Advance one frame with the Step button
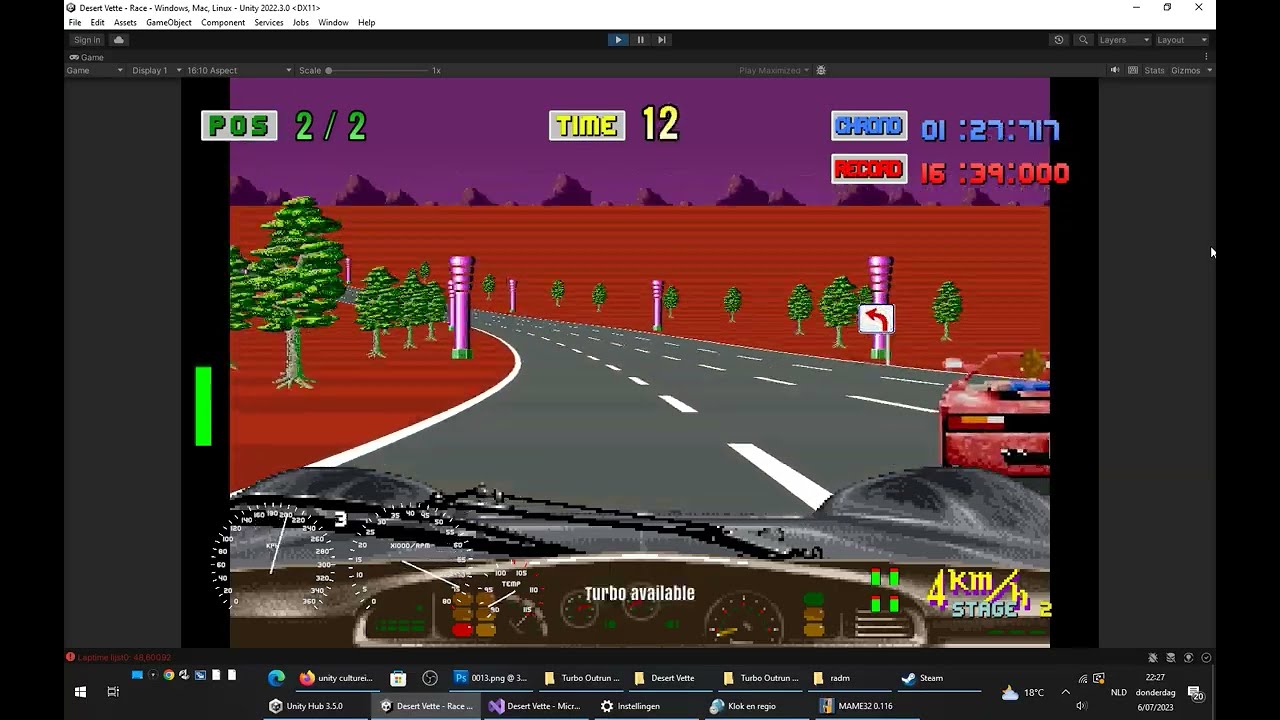The height and width of the screenshot is (720, 1280). pyautogui.click(x=662, y=40)
